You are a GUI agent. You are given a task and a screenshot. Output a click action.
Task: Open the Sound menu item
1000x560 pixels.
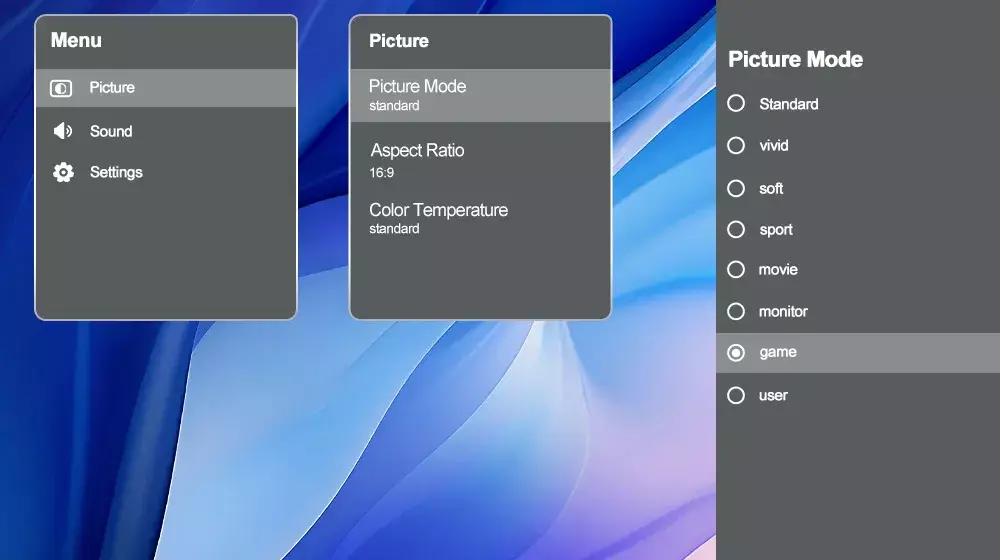(x=111, y=131)
